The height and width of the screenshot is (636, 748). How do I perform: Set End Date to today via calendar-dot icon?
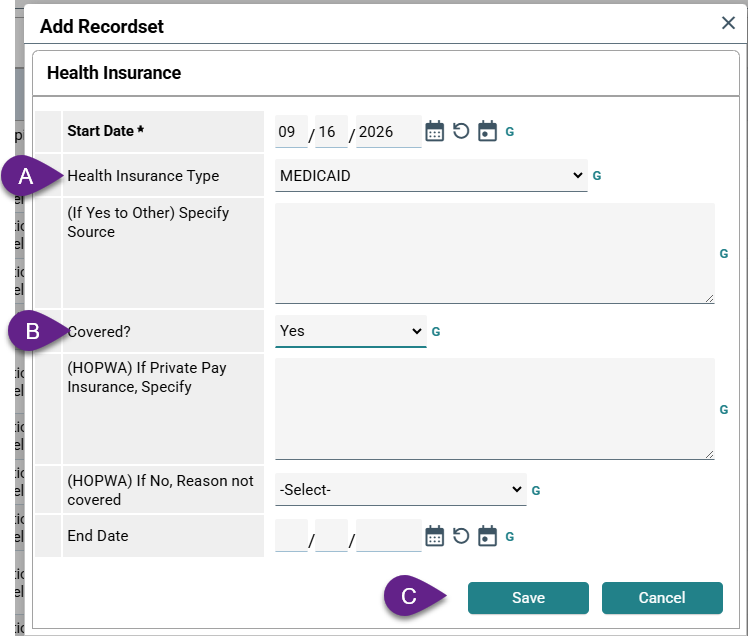coord(487,536)
